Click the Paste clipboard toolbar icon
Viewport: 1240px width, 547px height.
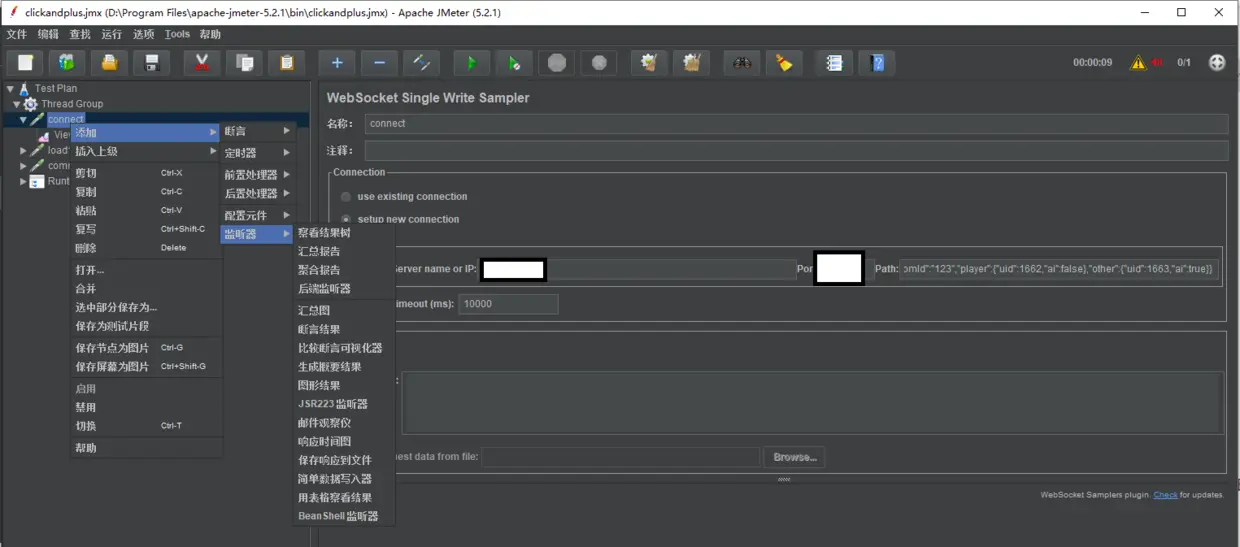[x=287, y=63]
